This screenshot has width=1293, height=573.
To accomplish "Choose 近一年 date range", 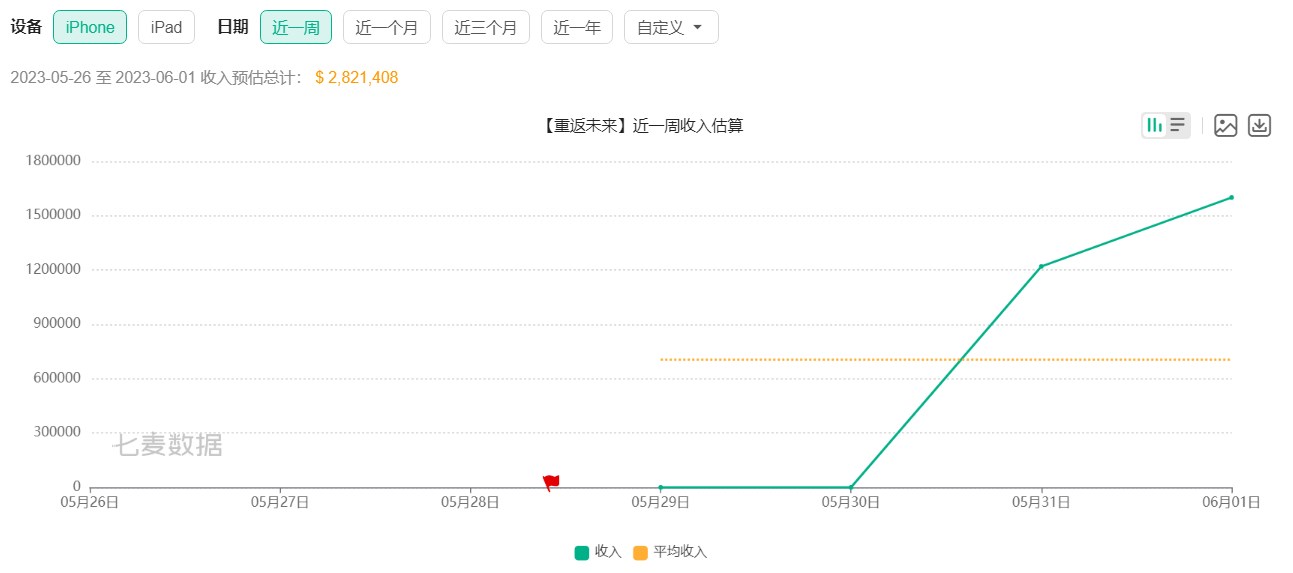I will 577,27.
